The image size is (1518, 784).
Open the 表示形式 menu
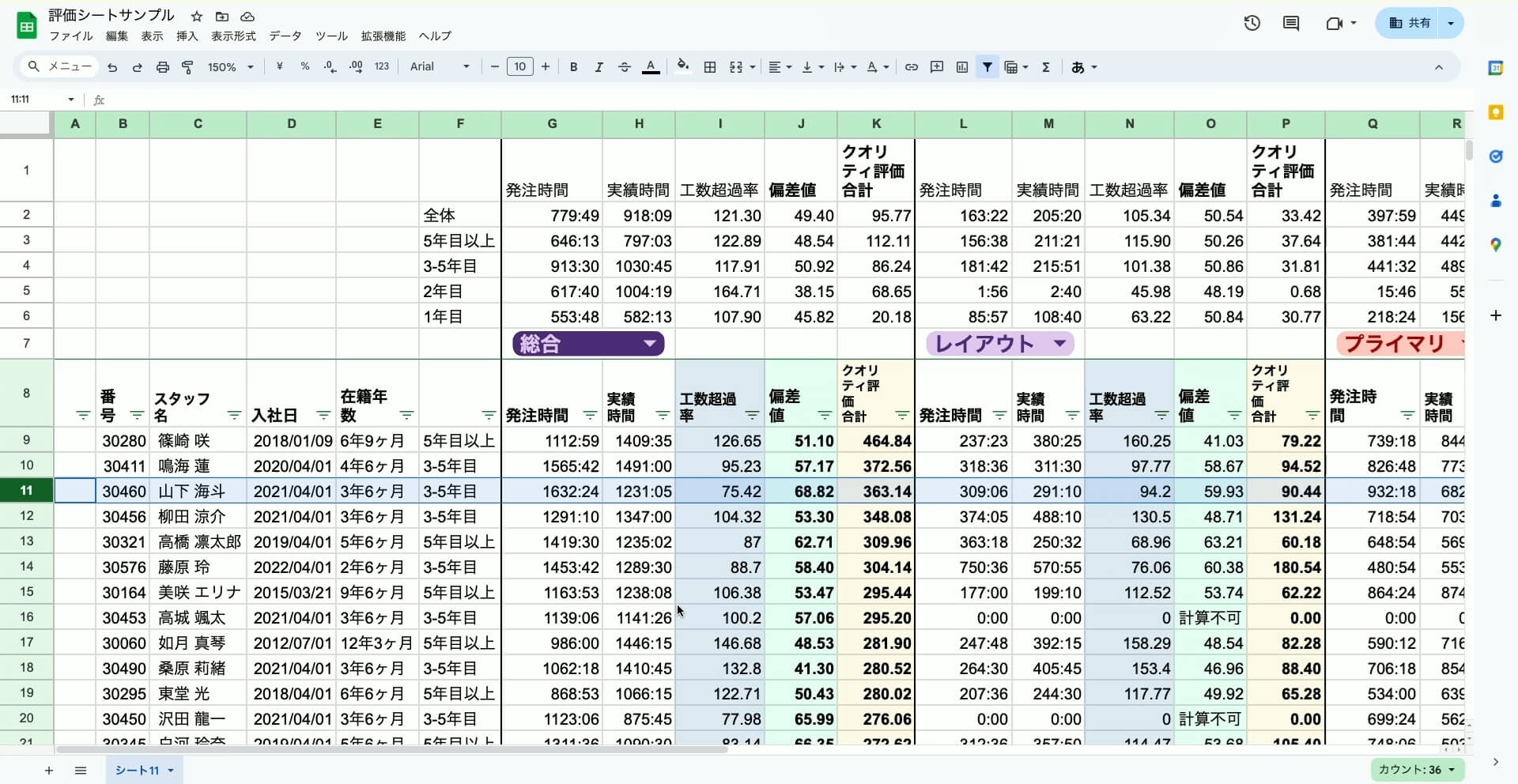(233, 36)
